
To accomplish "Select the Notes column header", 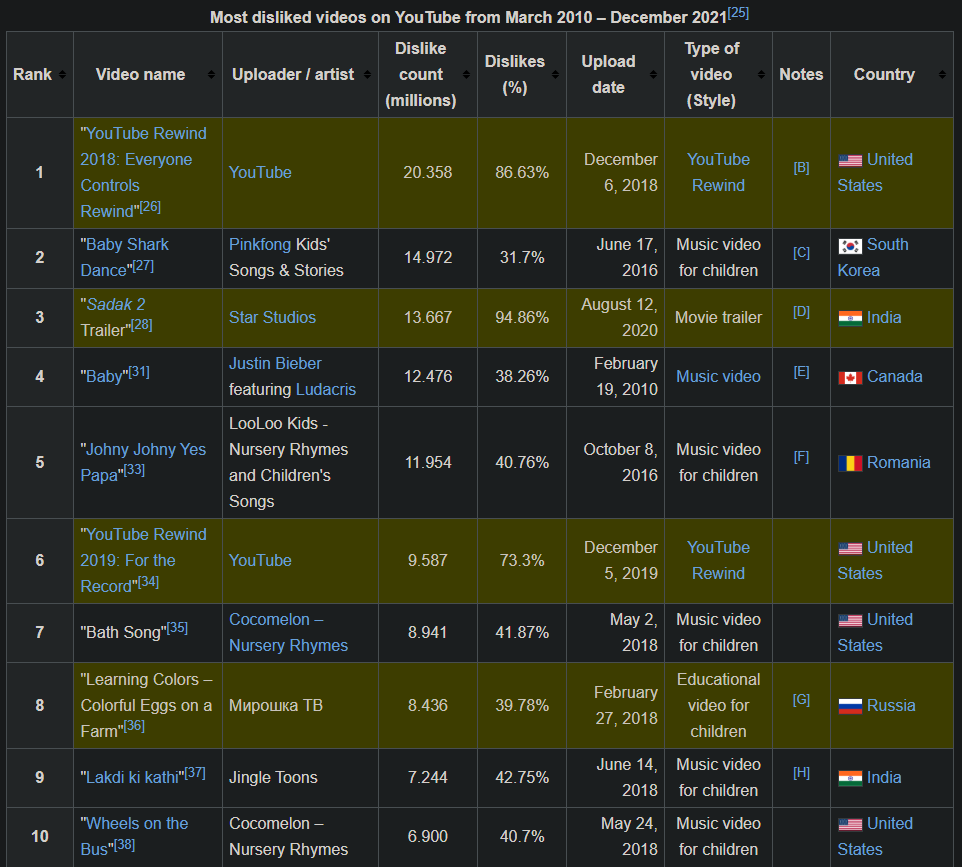I will tap(801, 74).
